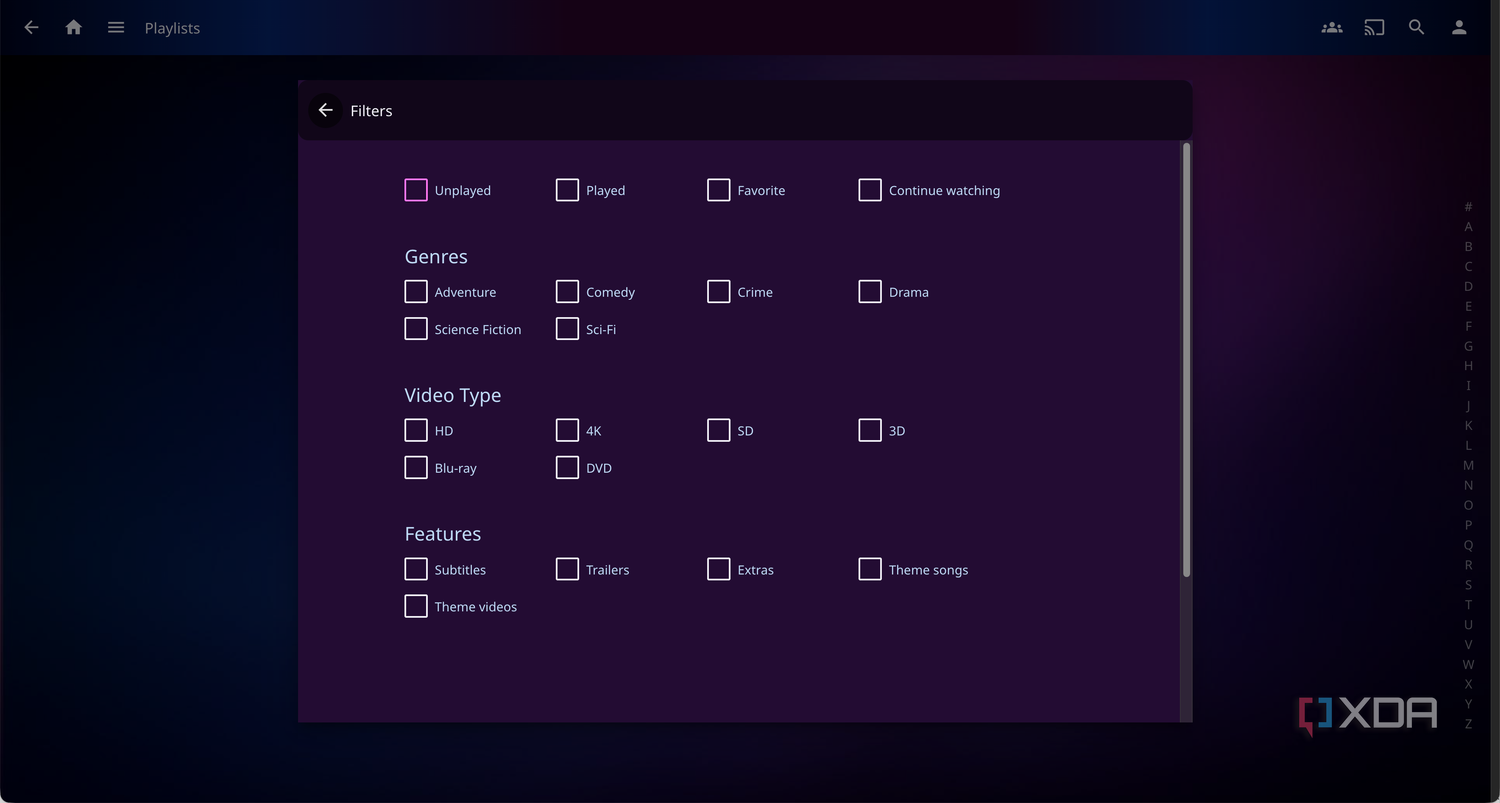Check the Theme videos feature

(416, 606)
